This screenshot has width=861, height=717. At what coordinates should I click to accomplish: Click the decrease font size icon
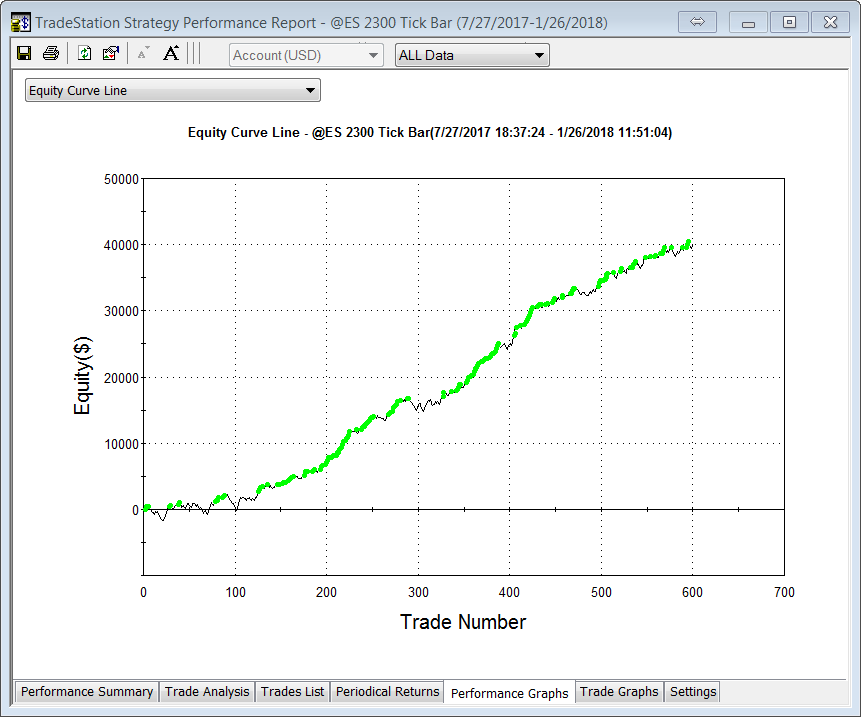click(x=144, y=54)
